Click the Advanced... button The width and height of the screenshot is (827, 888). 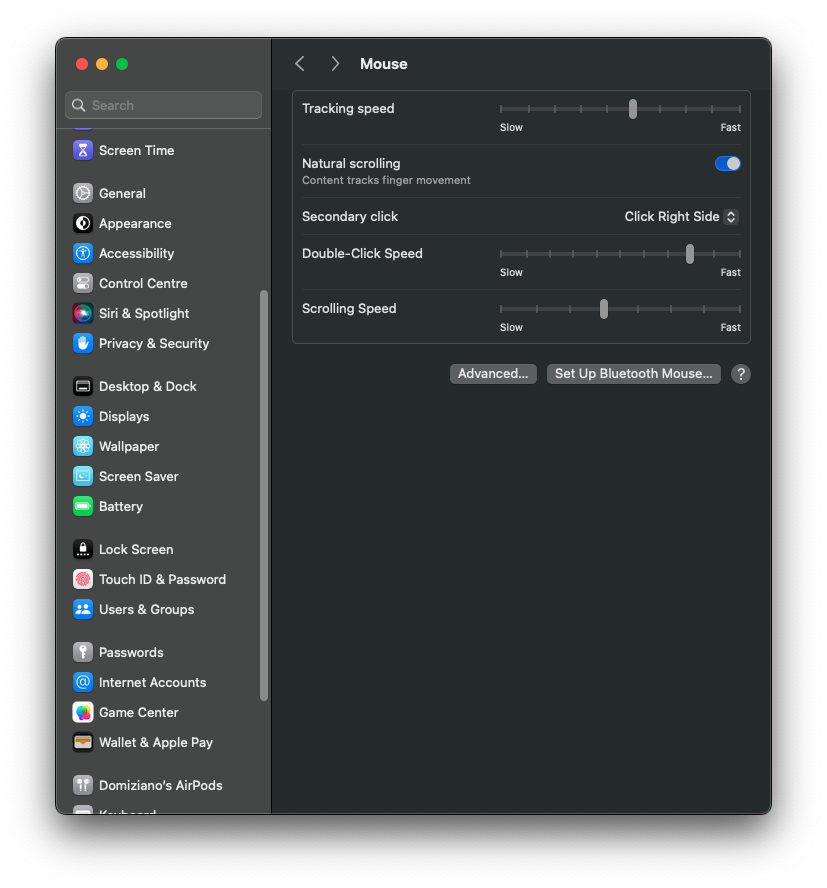tap(493, 374)
